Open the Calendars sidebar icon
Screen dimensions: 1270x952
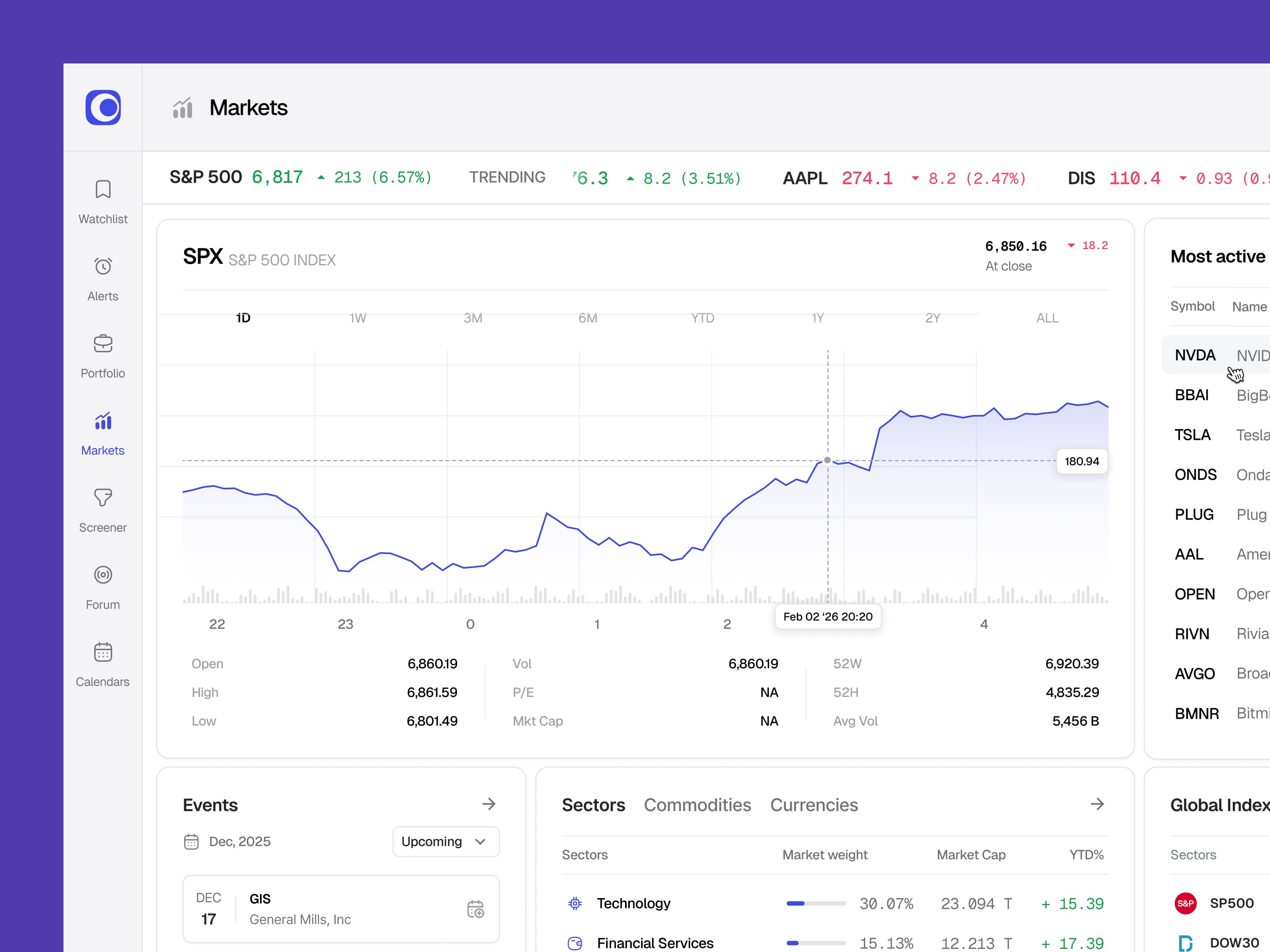pos(103,652)
